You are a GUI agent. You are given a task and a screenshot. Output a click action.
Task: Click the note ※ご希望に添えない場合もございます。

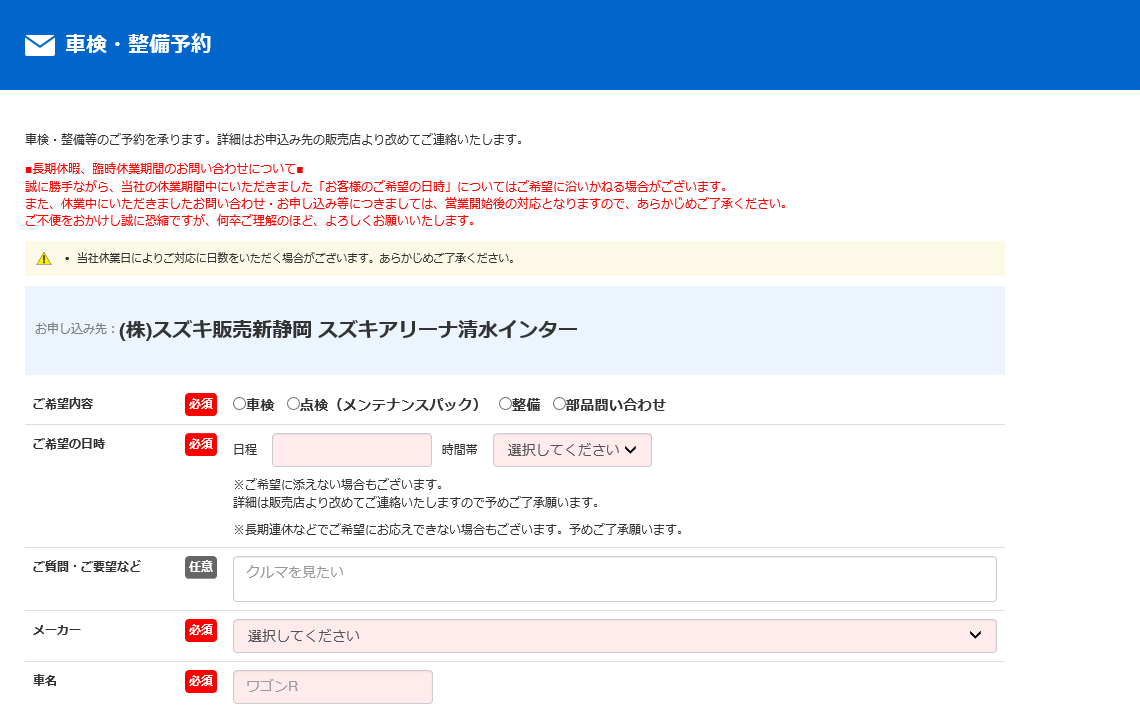(x=338, y=485)
